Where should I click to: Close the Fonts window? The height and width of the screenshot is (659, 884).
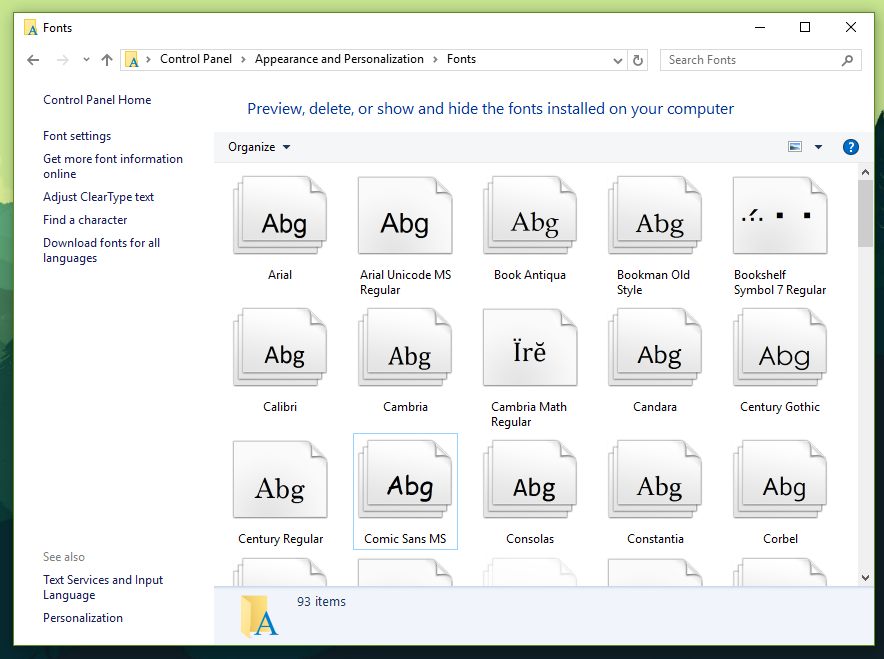coord(851,27)
